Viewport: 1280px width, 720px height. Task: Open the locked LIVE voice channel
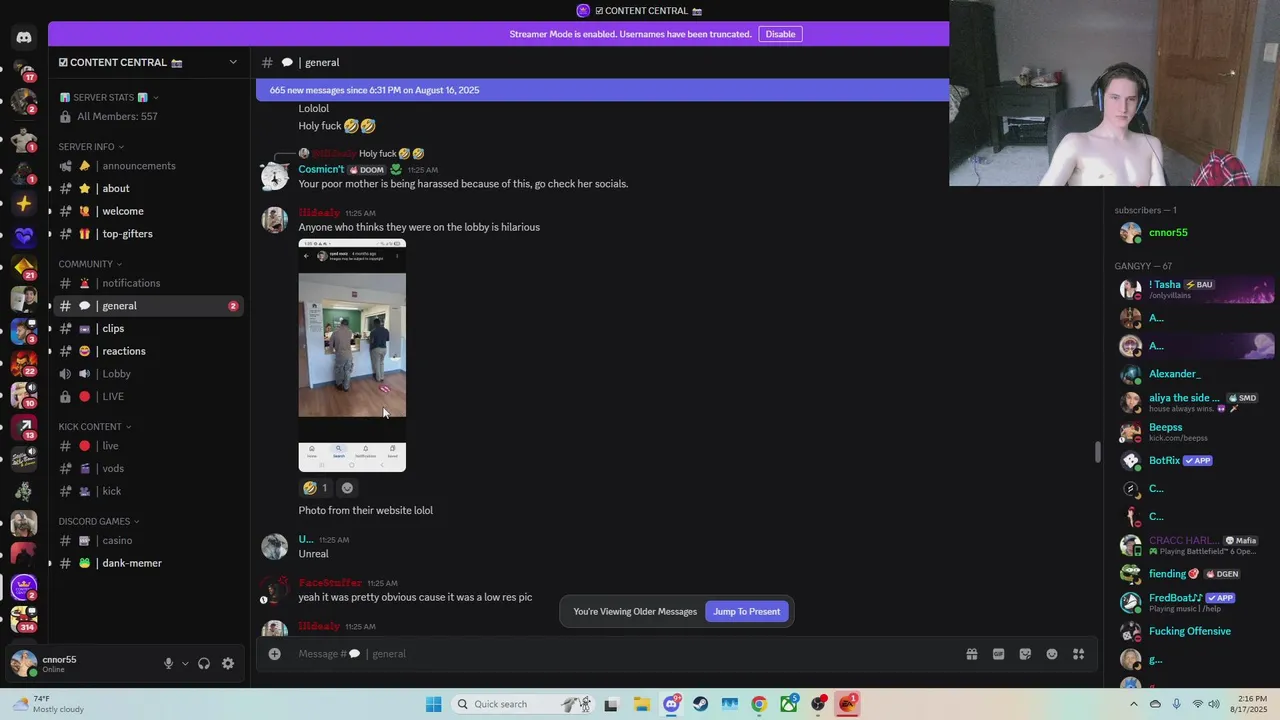147,396
